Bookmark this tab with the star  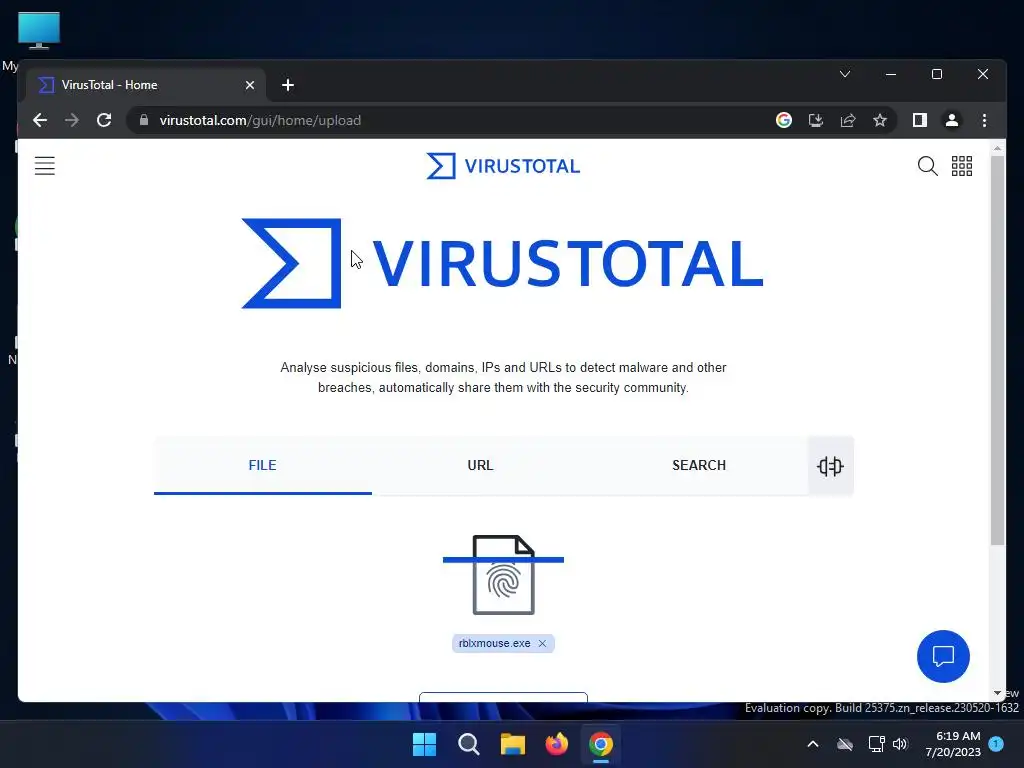880,120
